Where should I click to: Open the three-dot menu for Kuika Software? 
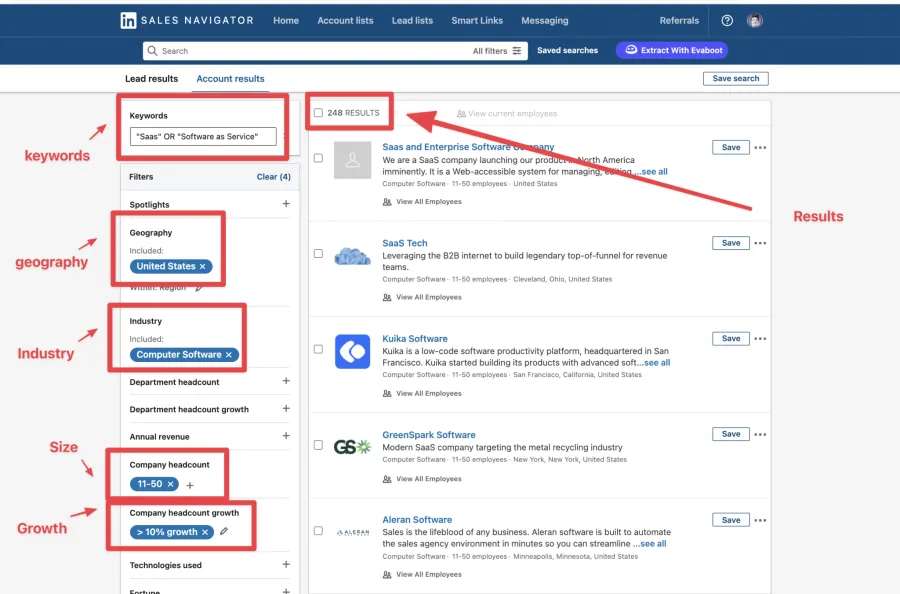pos(761,339)
